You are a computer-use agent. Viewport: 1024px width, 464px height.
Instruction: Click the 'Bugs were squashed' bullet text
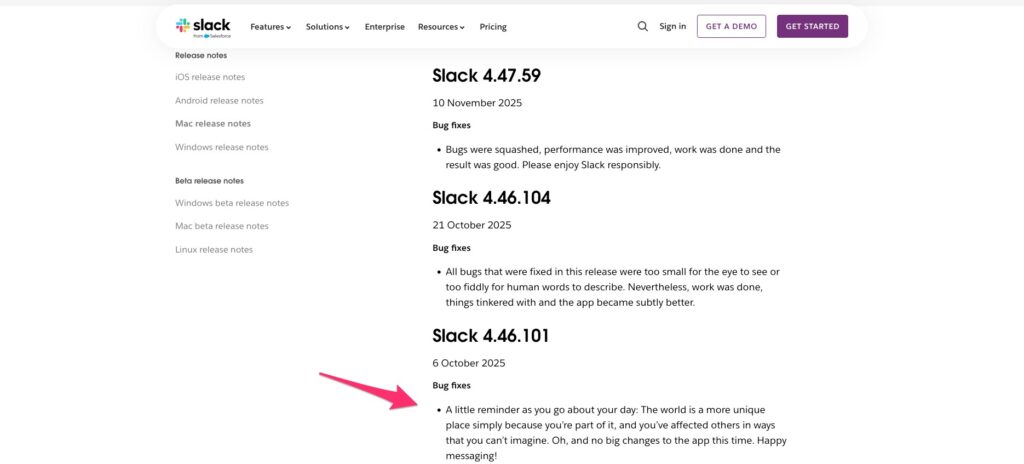tap(613, 157)
